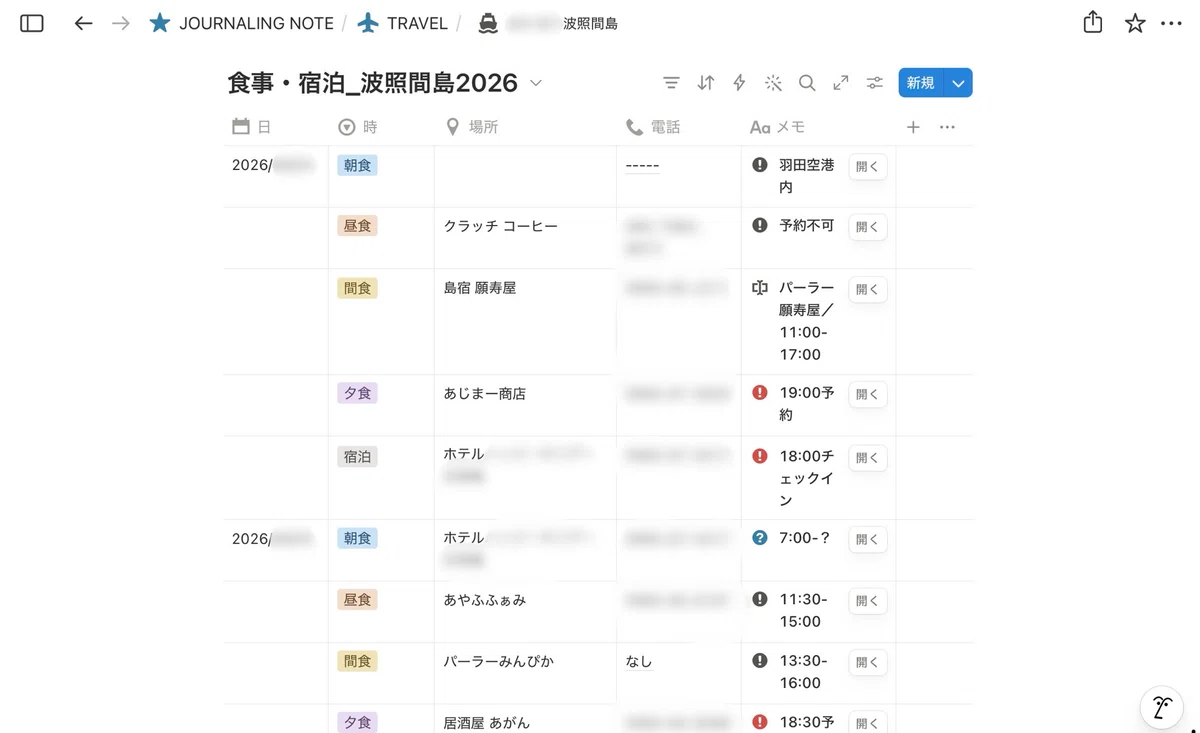
Task: Select the 宿泊 tag in the hotel row
Action: [x=357, y=456]
